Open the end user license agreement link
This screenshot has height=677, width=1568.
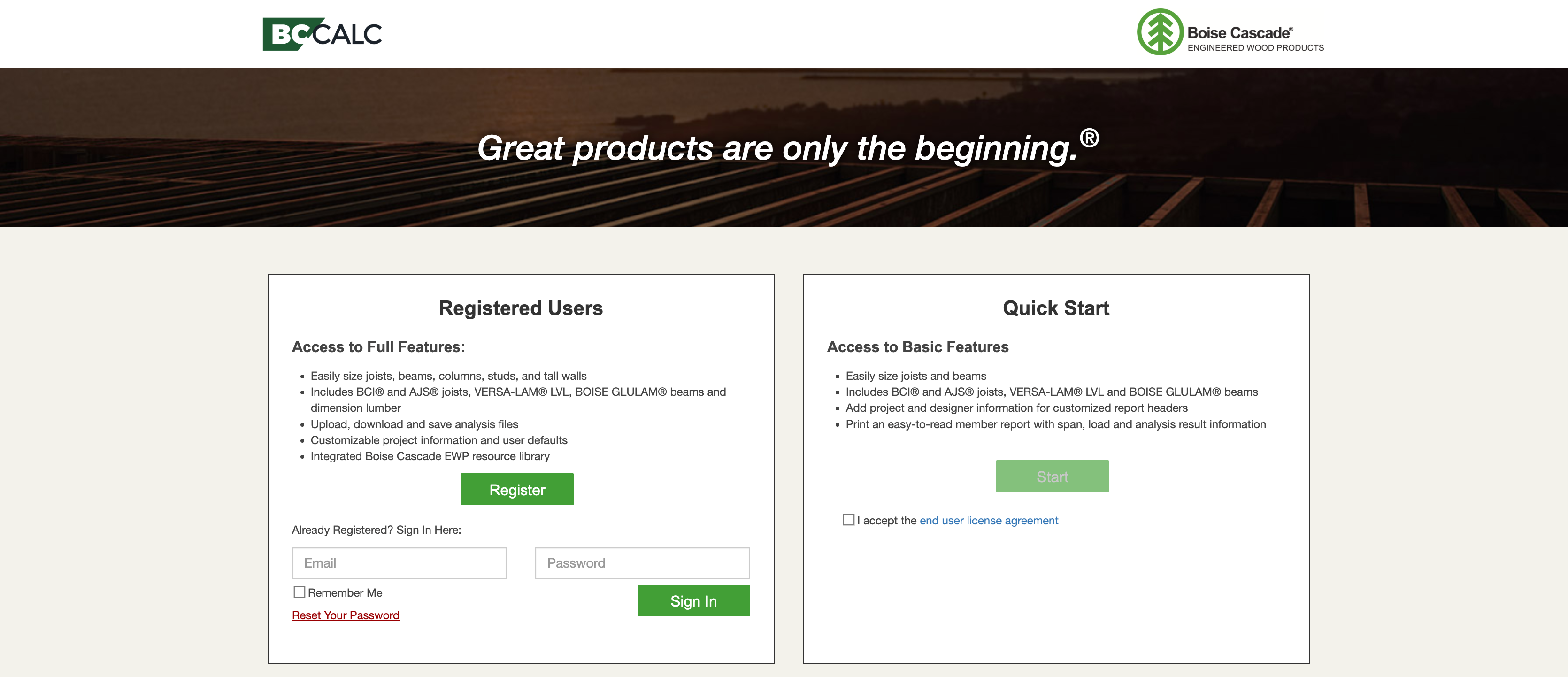[989, 521]
